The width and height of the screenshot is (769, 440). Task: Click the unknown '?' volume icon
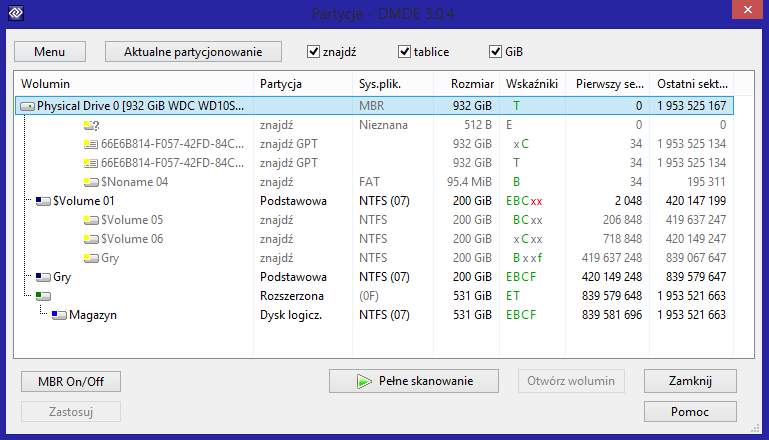tap(91, 125)
